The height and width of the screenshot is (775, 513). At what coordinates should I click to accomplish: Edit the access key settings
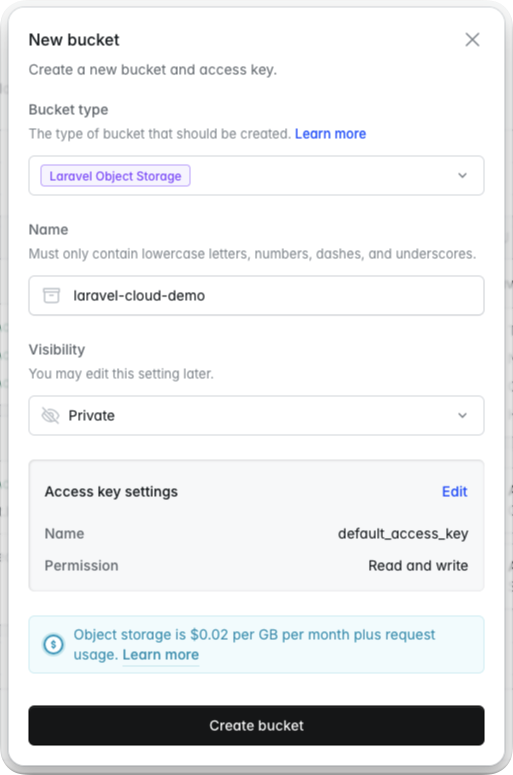click(454, 491)
